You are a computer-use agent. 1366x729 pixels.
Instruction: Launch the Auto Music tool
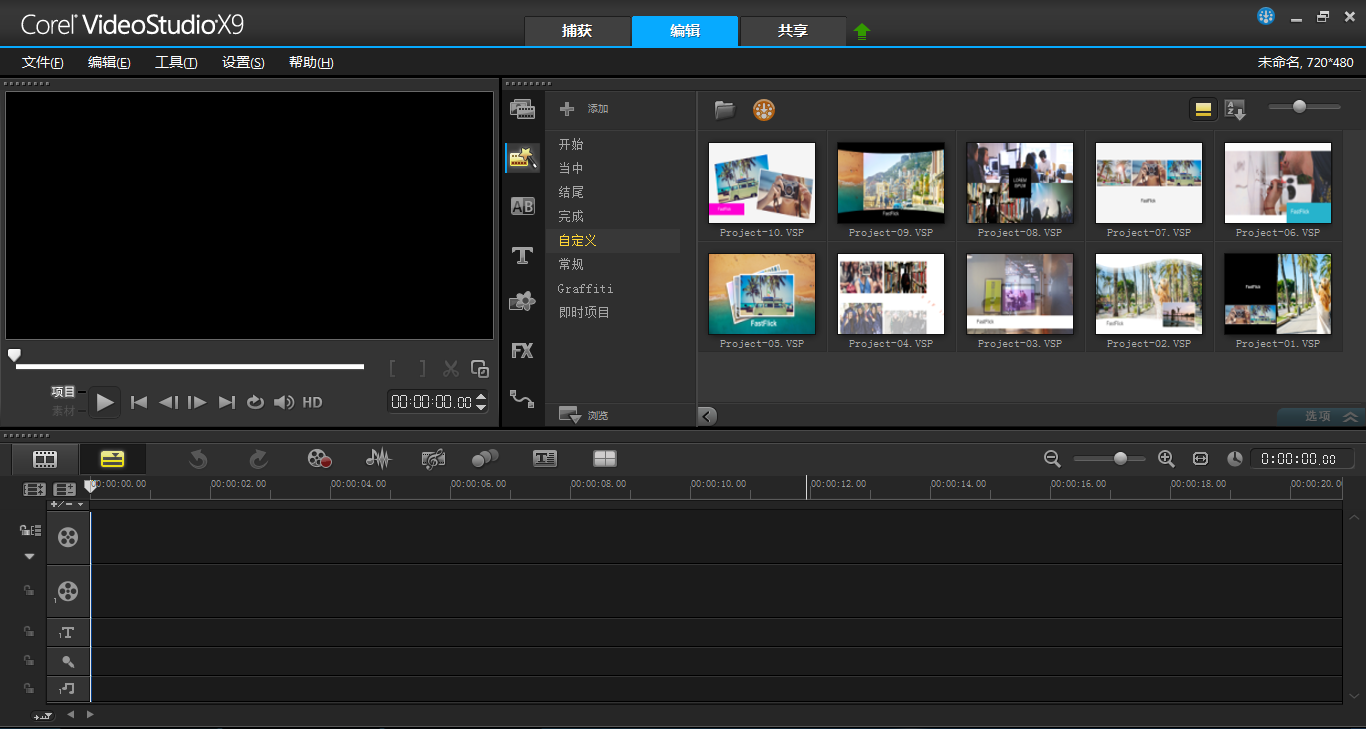click(x=433, y=458)
